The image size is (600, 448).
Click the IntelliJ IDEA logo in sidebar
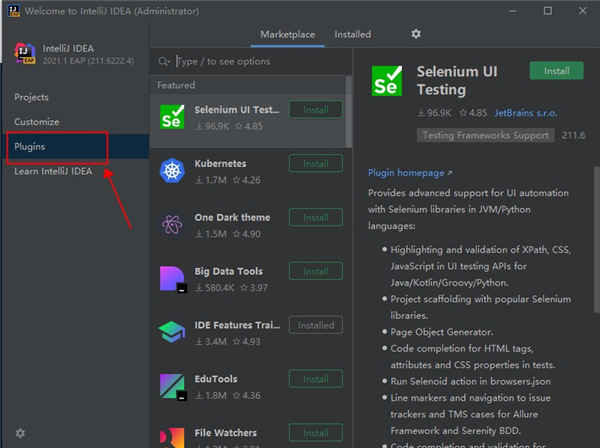coord(25,54)
